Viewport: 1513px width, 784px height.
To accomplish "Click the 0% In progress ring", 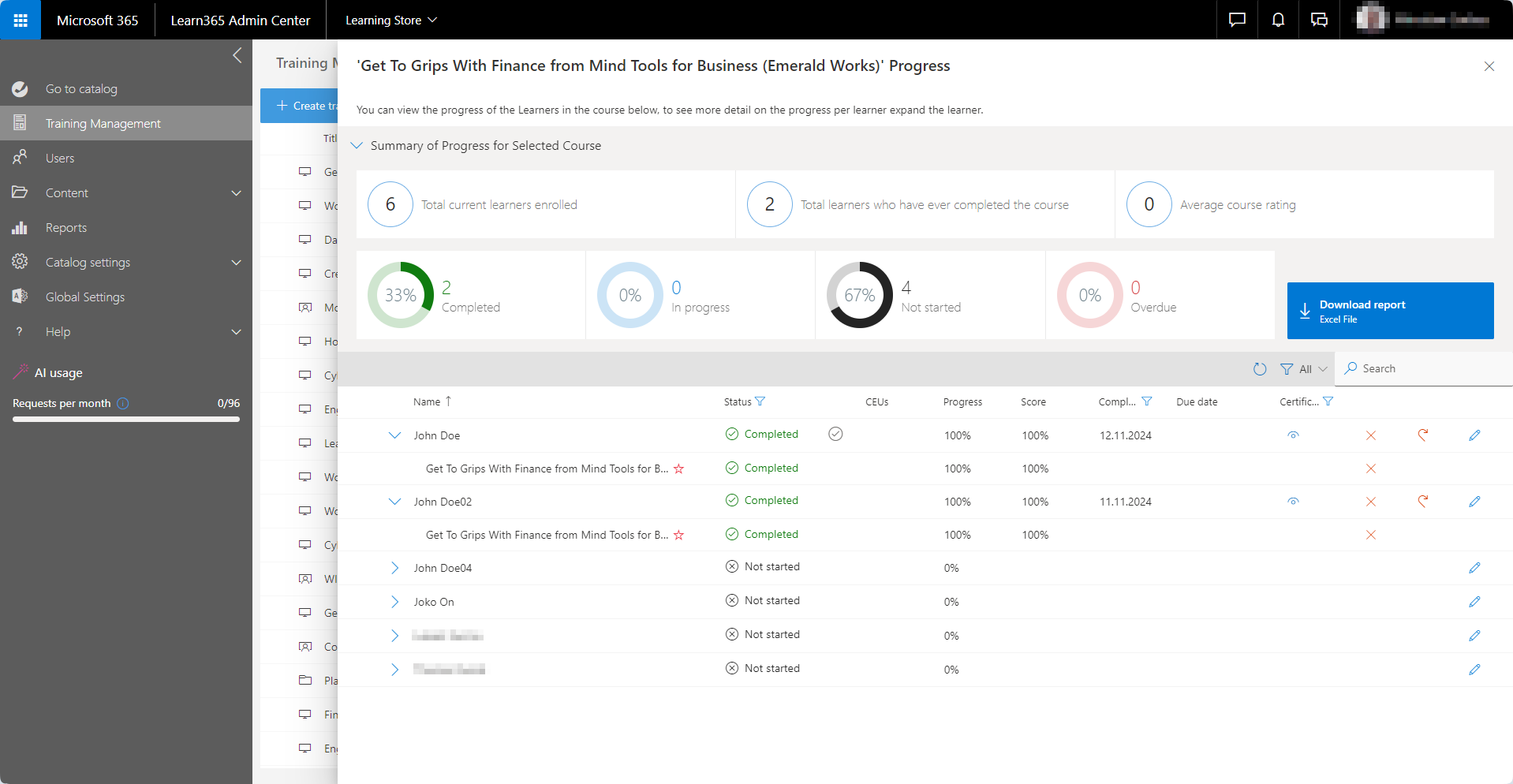I will coord(630,295).
